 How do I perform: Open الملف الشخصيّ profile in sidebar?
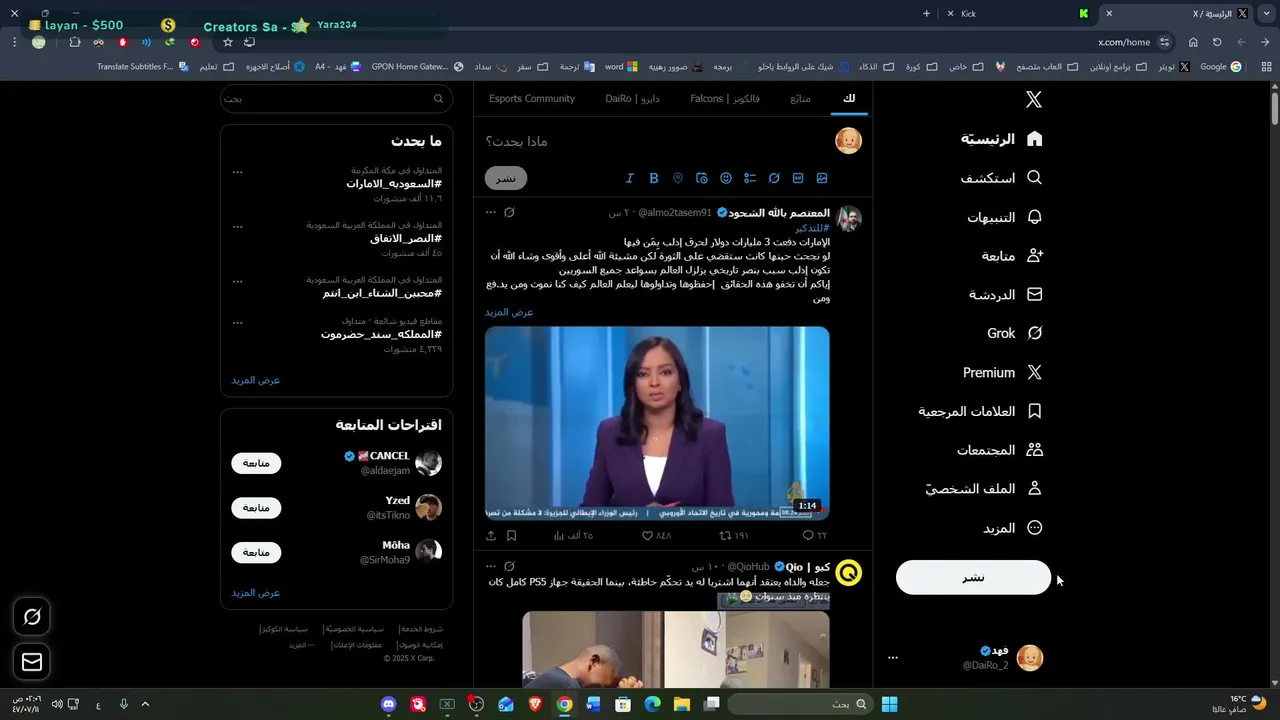pyautogui.click(x=983, y=489)
